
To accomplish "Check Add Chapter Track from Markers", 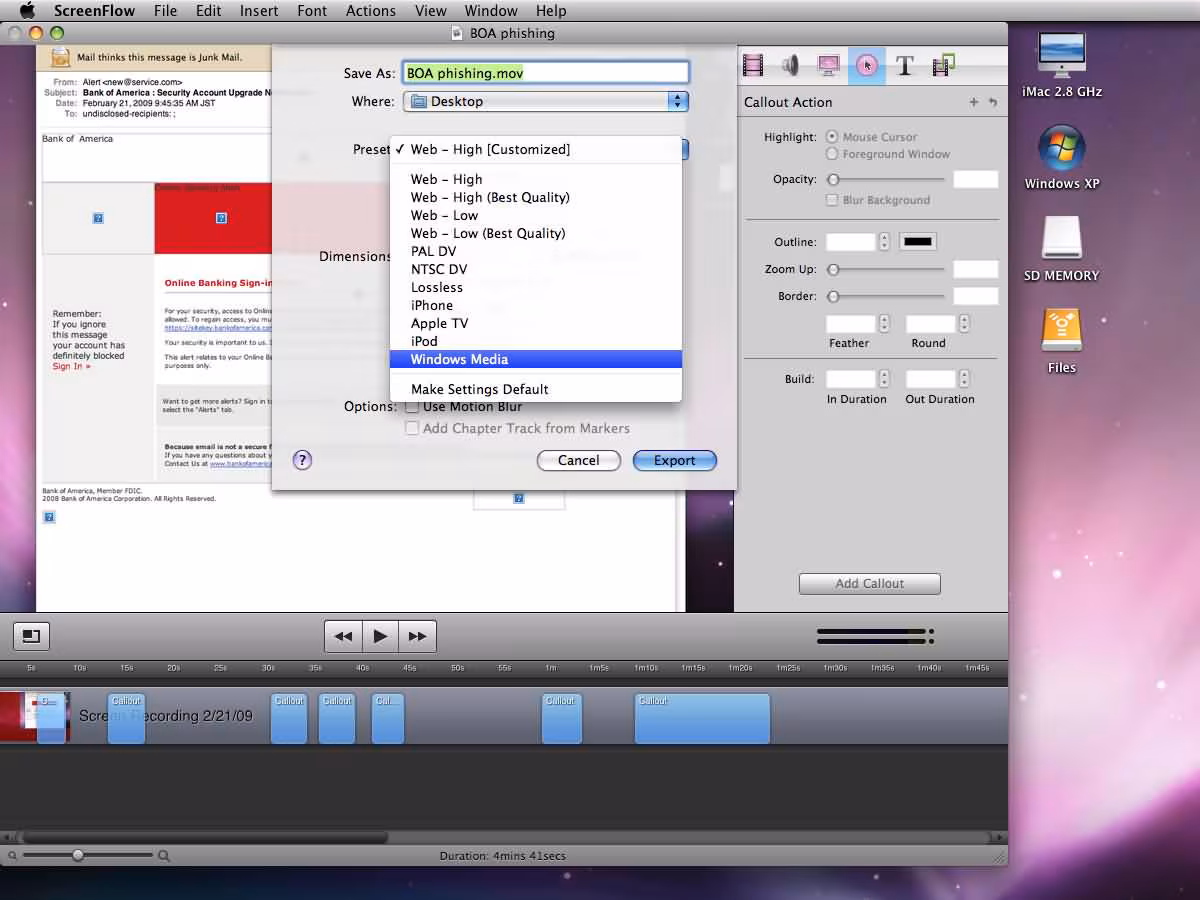I will [412, 428].
